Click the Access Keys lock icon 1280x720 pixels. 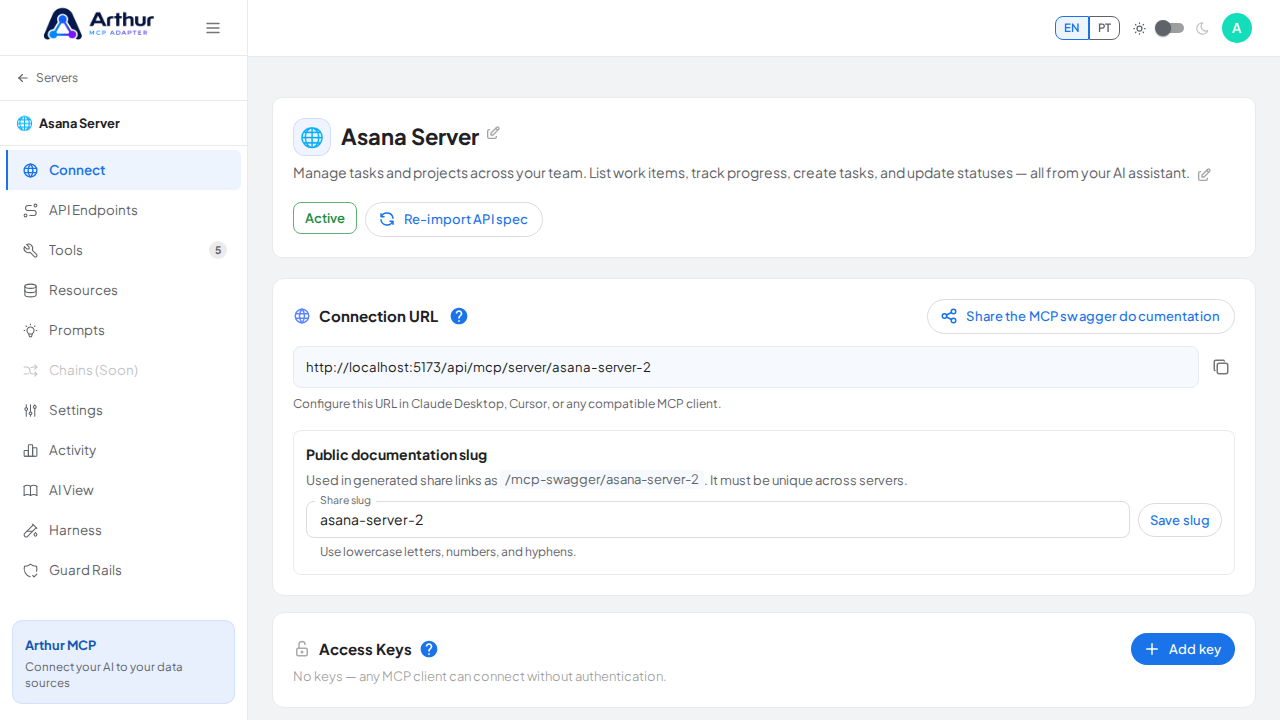pos(302,649)
